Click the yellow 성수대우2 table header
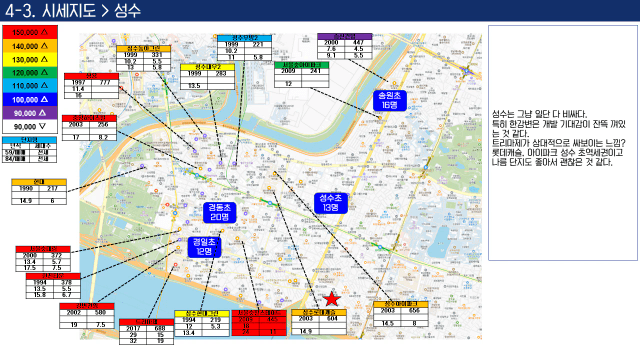The width and height of the screenshot is (640, 360). pyautogui.click(x=207, y=67)
